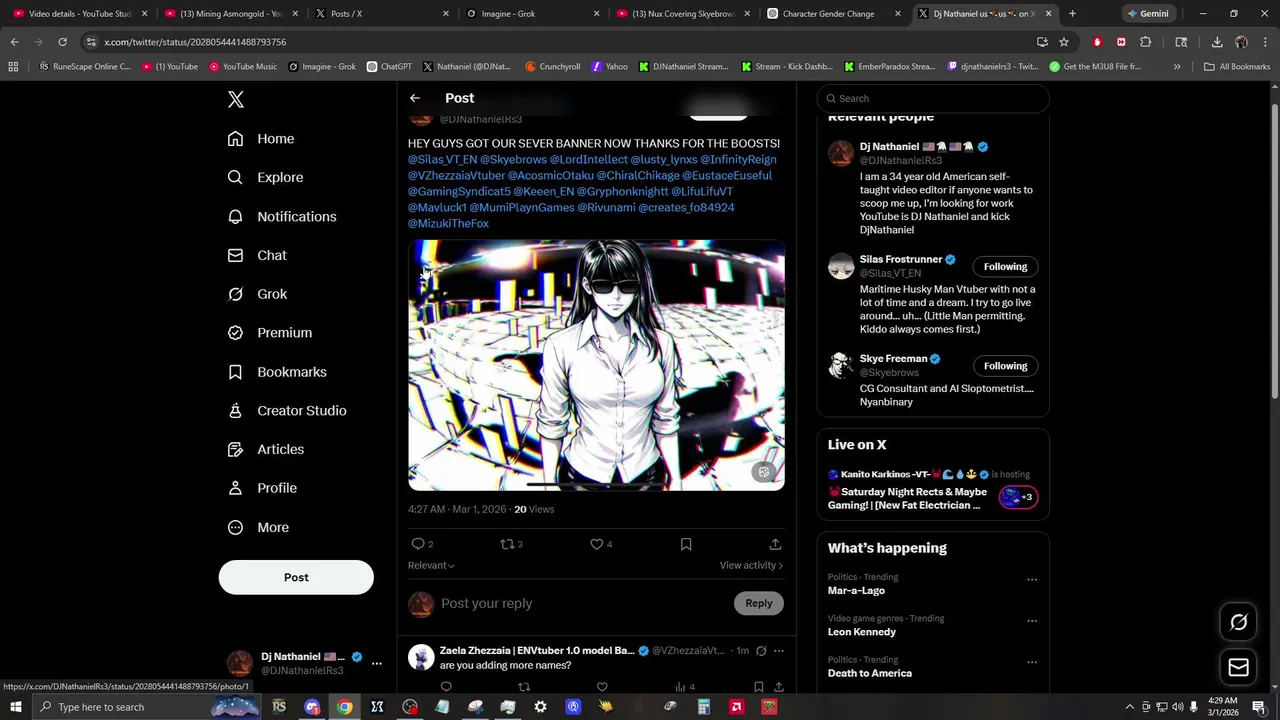Click the white Post button in the sidebar
Screen dimensions: 1280x720
296,577
